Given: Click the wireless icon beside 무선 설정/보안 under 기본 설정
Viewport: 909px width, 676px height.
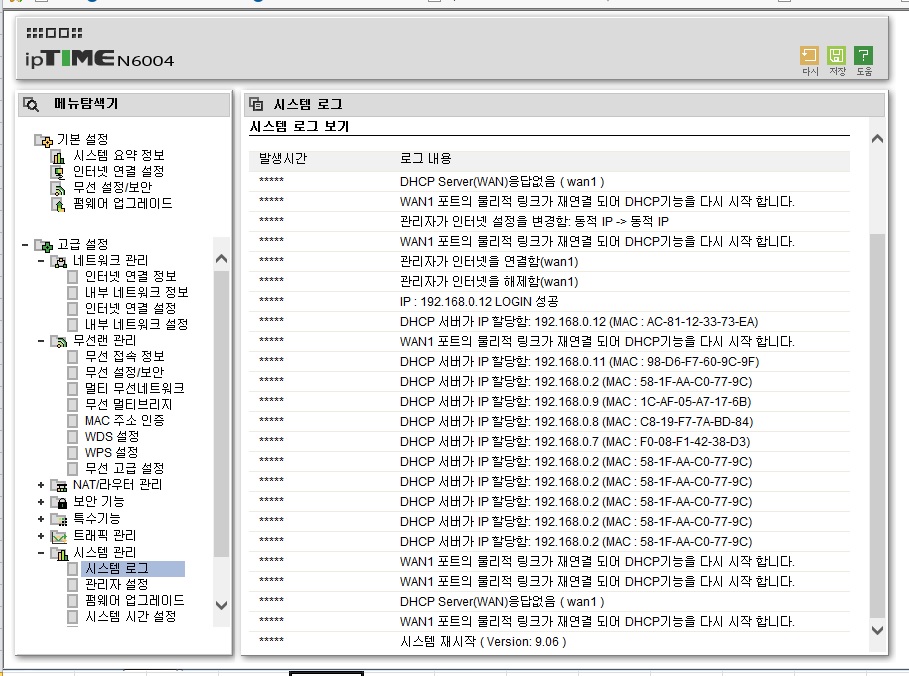Looking at the screenshot, I should (58, 188).
